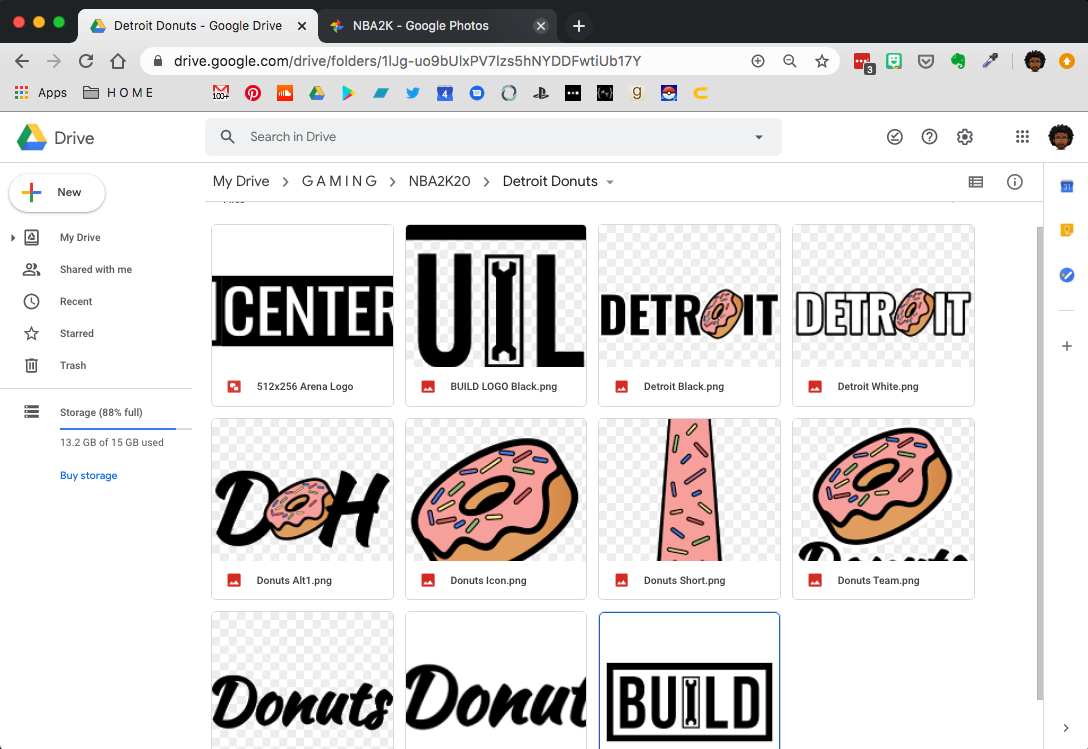Open Drive ready-for-offline check icon
The height and width of the screenshot is (749, 1088).
(894, 137)
